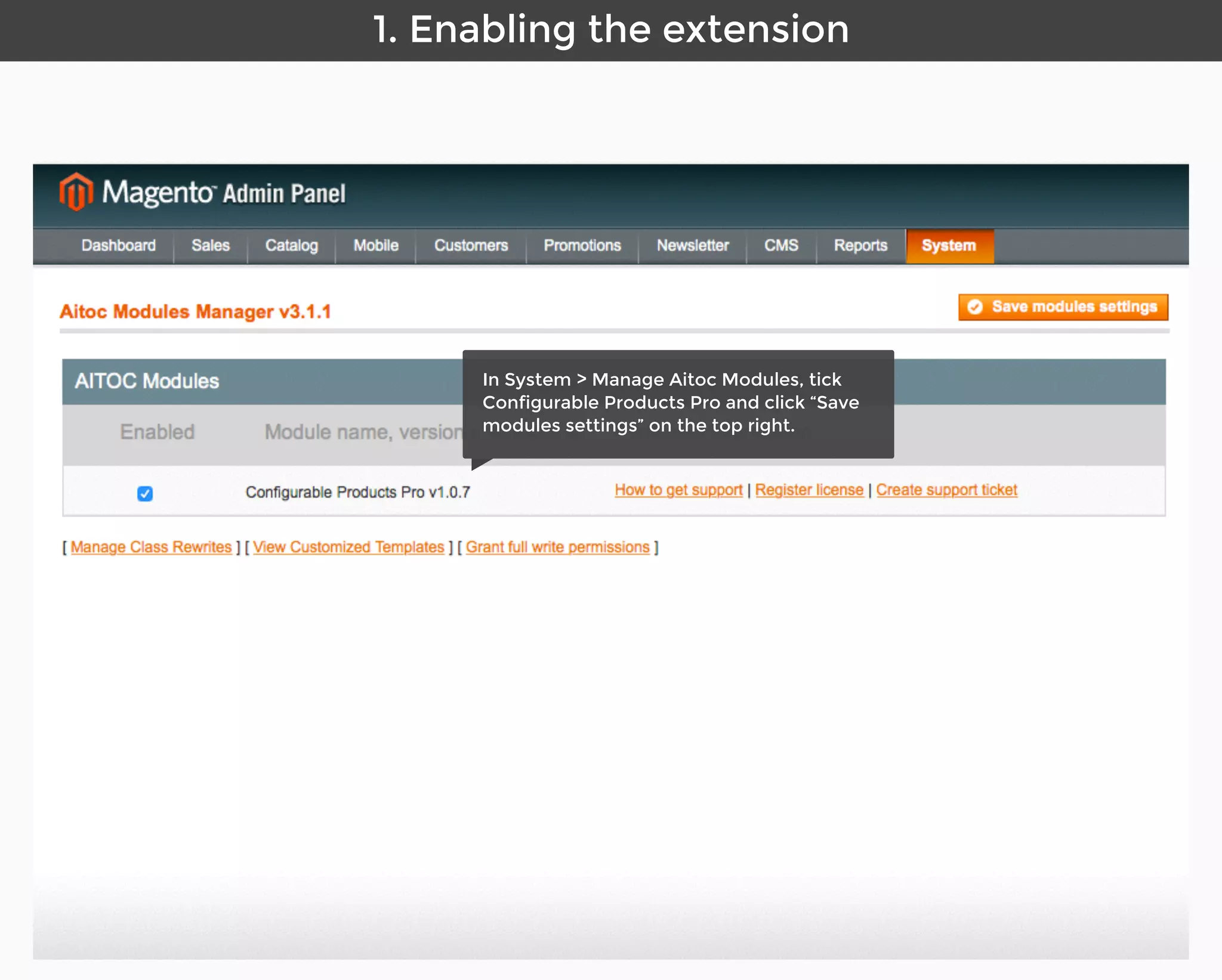This screenshot has height=980, width=1222.
Task: Open the How to get support link
Action: 679,490
